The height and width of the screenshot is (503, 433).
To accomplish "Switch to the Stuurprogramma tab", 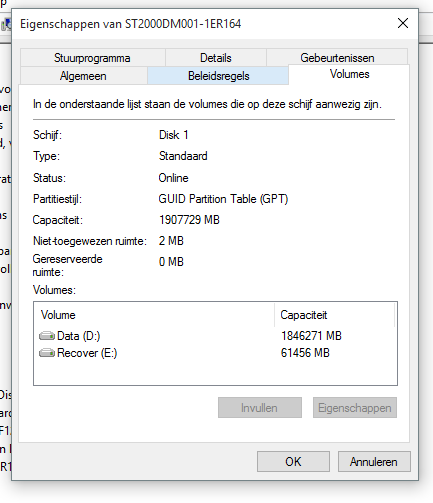I will coord(92,58).
